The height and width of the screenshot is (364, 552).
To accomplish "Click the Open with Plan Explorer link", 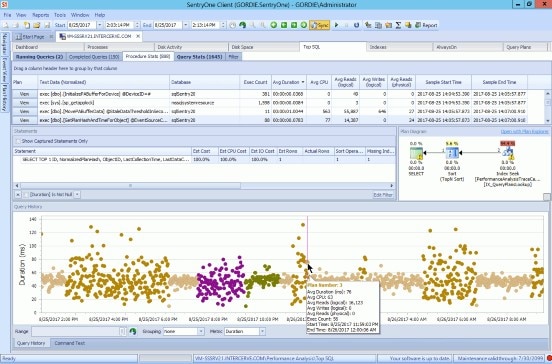I will click(524, 131).
